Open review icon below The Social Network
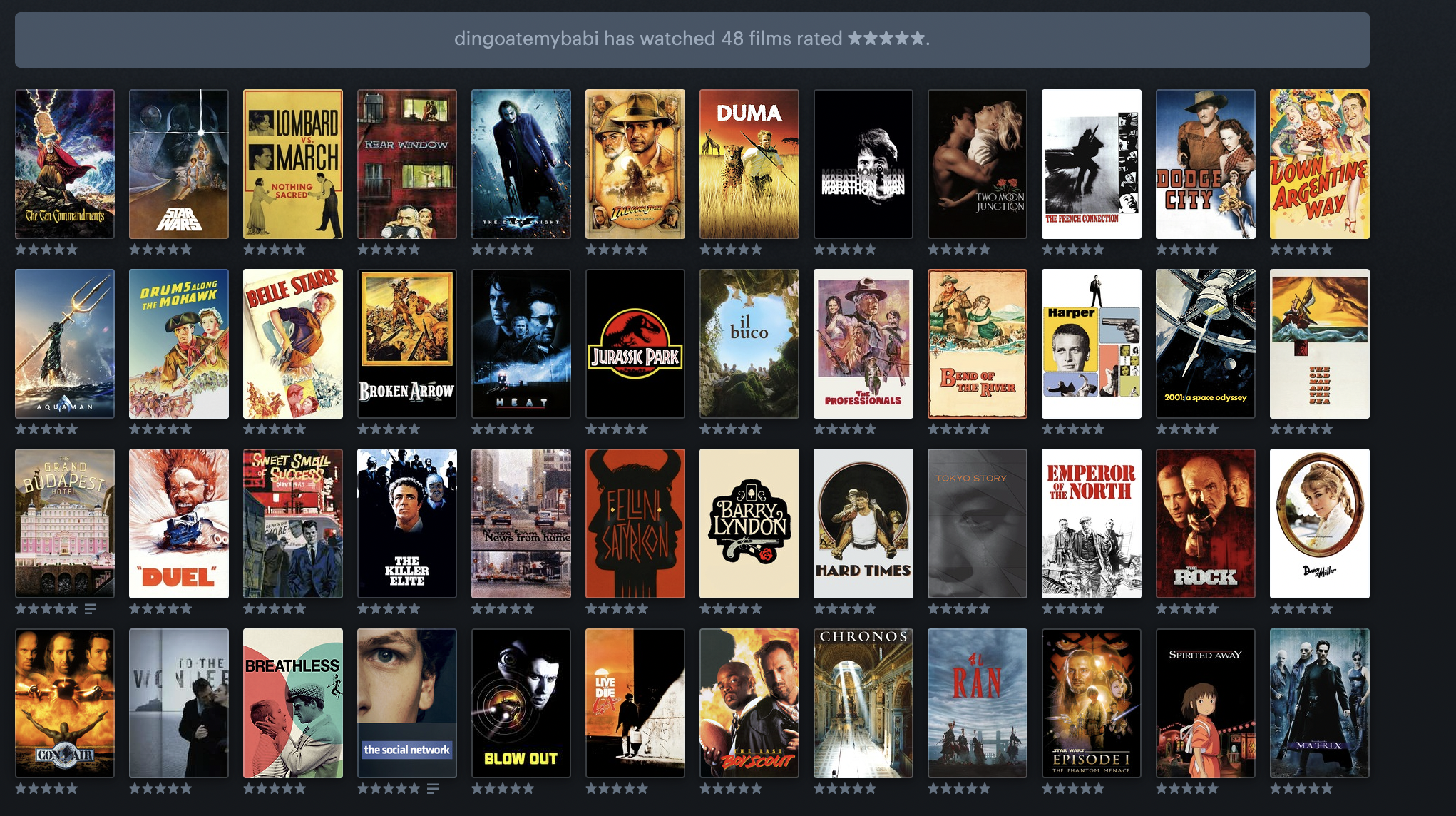The width and height of the screenshot is (1456, 816). 433,789
